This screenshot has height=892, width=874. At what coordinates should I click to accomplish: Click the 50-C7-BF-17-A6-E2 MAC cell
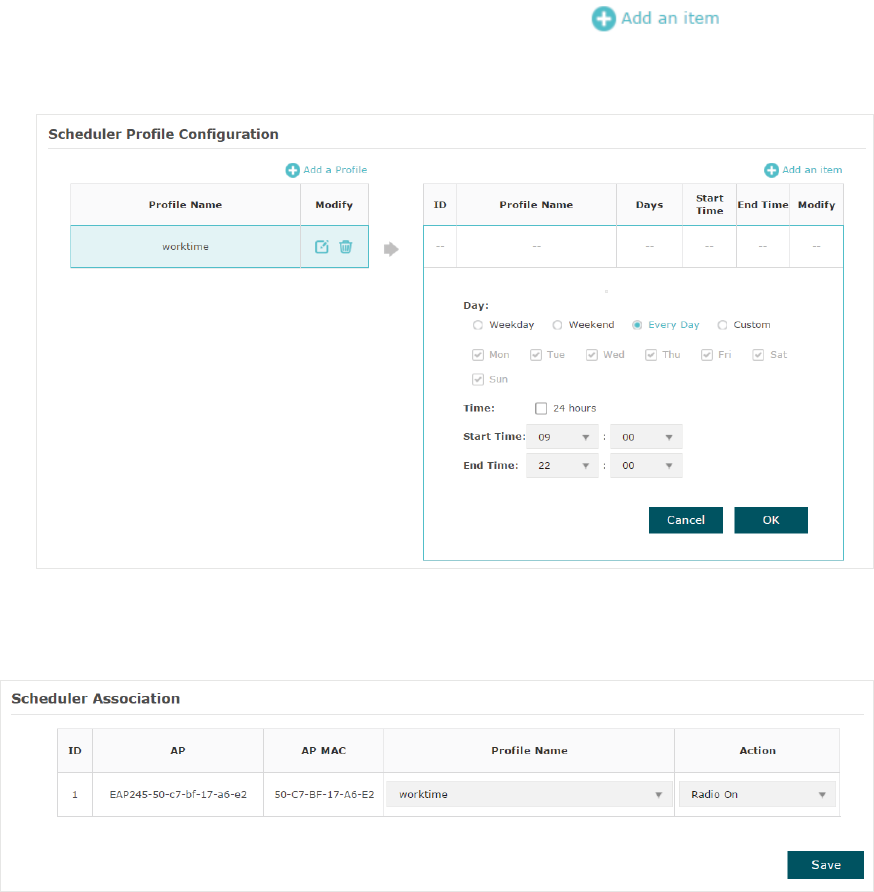click(324, 794)
